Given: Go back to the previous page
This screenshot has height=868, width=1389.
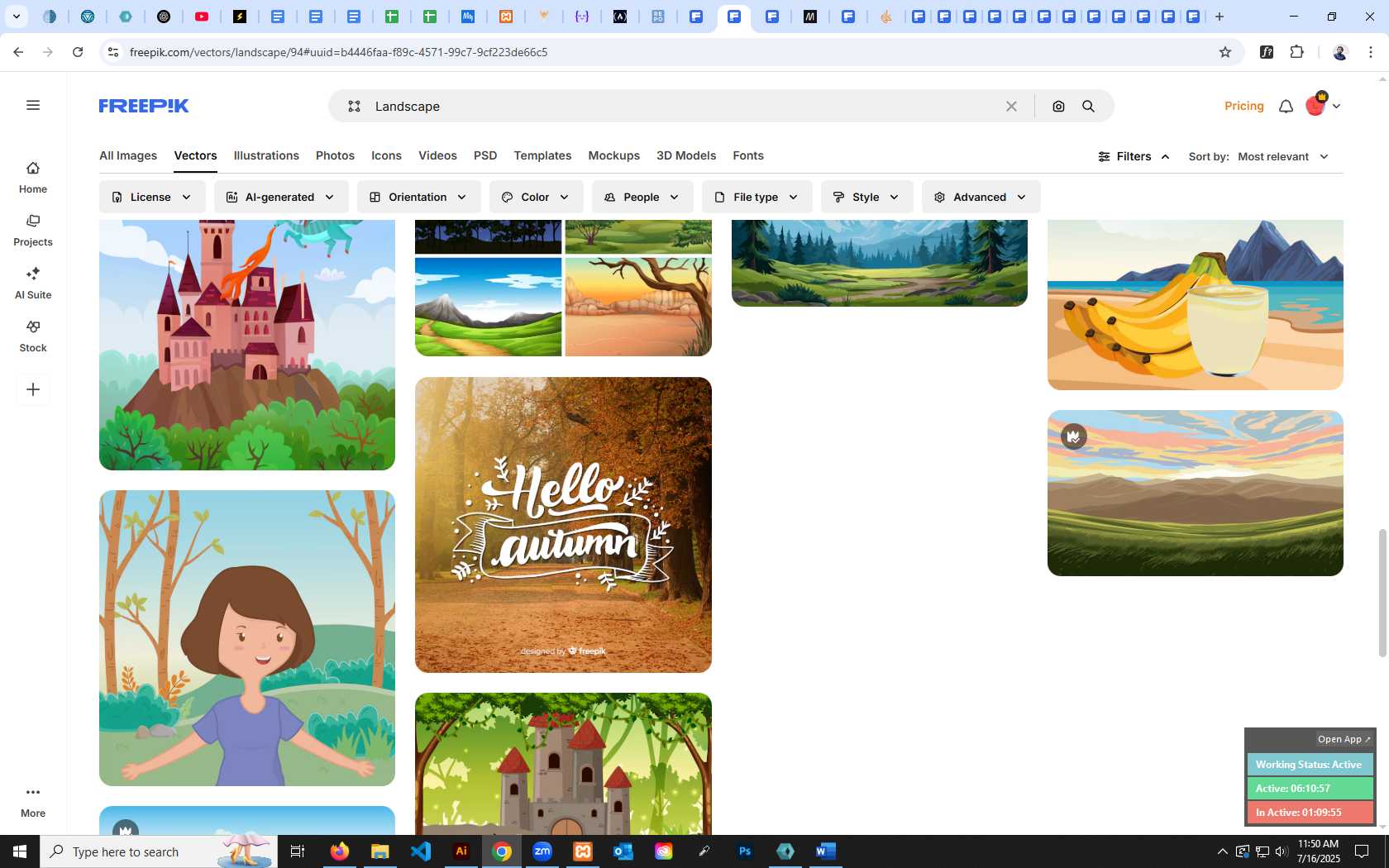Looking at the screenshot, I should [18, 52].
